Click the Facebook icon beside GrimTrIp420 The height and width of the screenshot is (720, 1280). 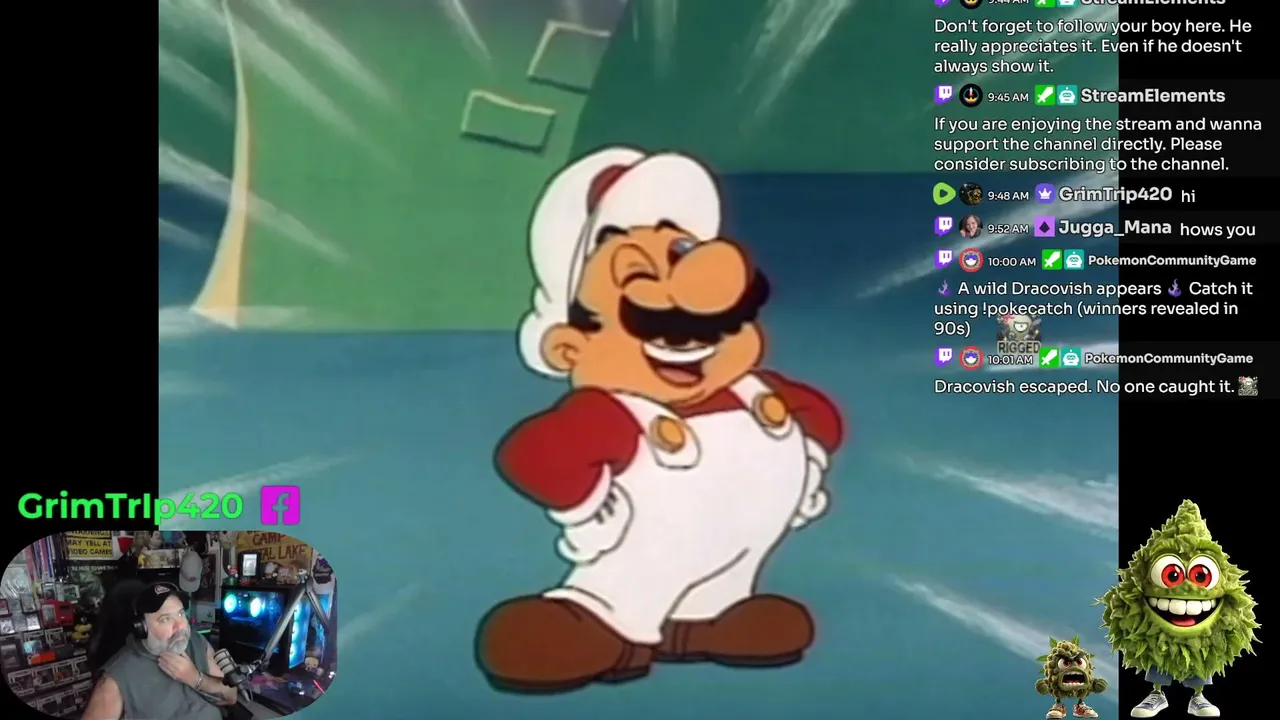pos(280,506)
